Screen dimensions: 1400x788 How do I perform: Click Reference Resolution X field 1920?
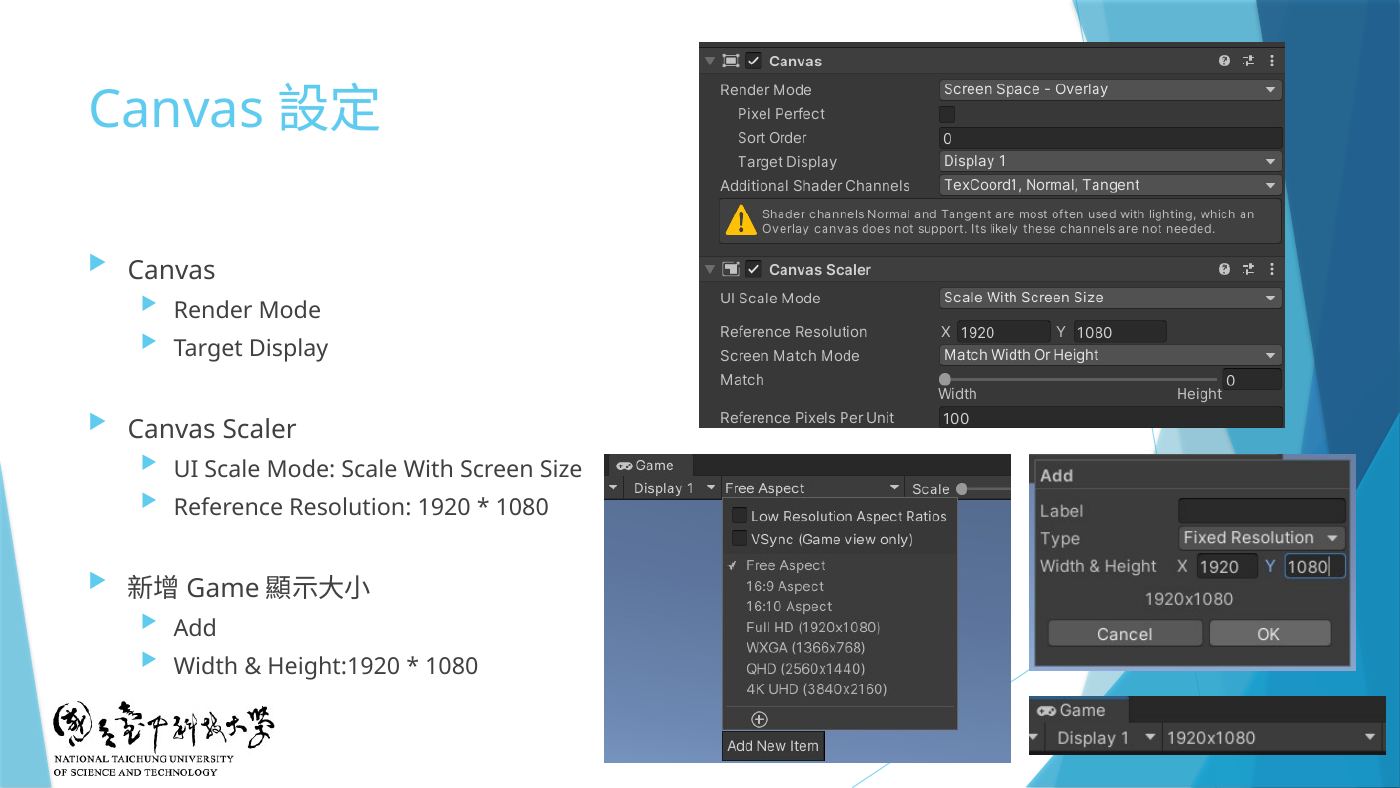(x=1003, y=332)
